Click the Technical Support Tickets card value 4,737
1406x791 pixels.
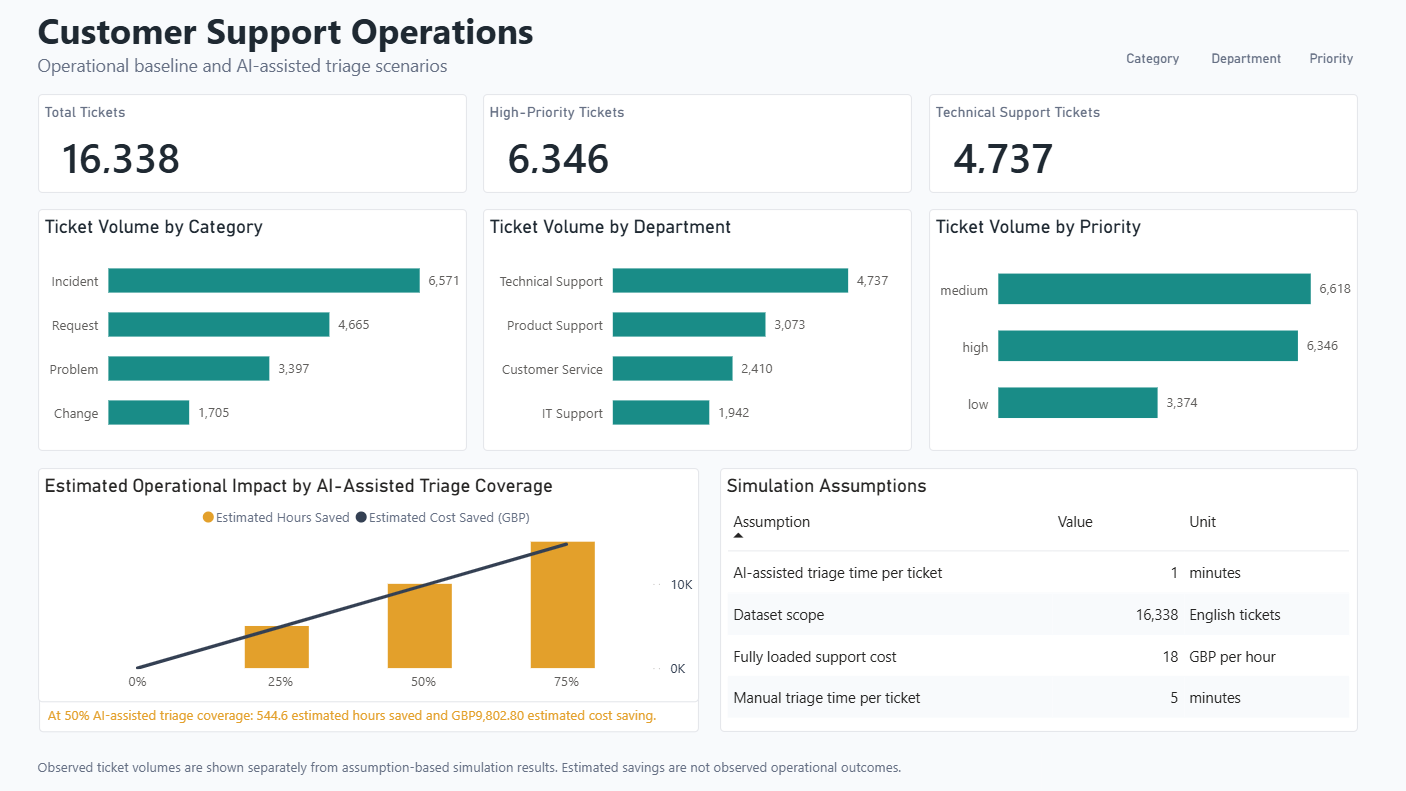point(1003,159)
